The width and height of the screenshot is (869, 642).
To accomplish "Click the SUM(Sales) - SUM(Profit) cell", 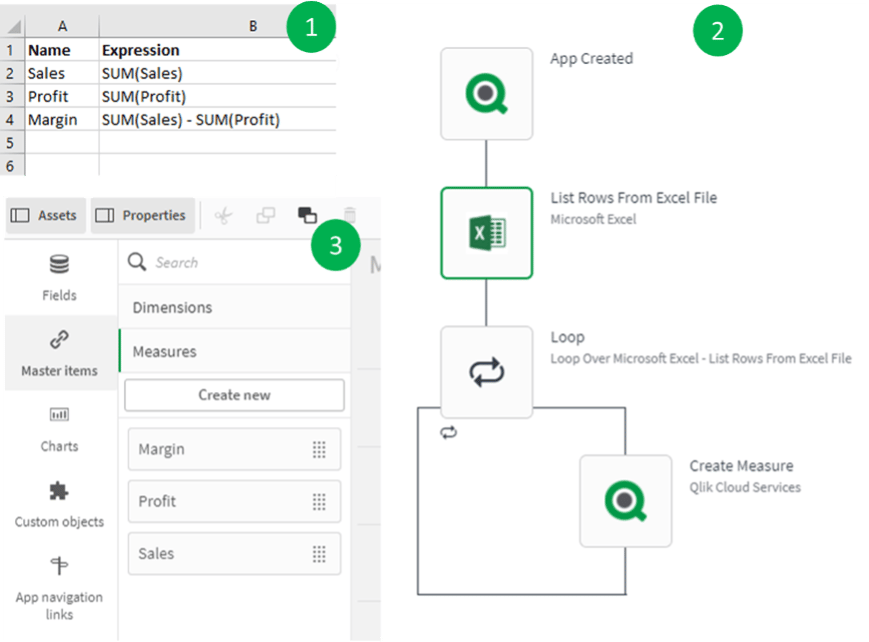I will [x=218, y=120].
